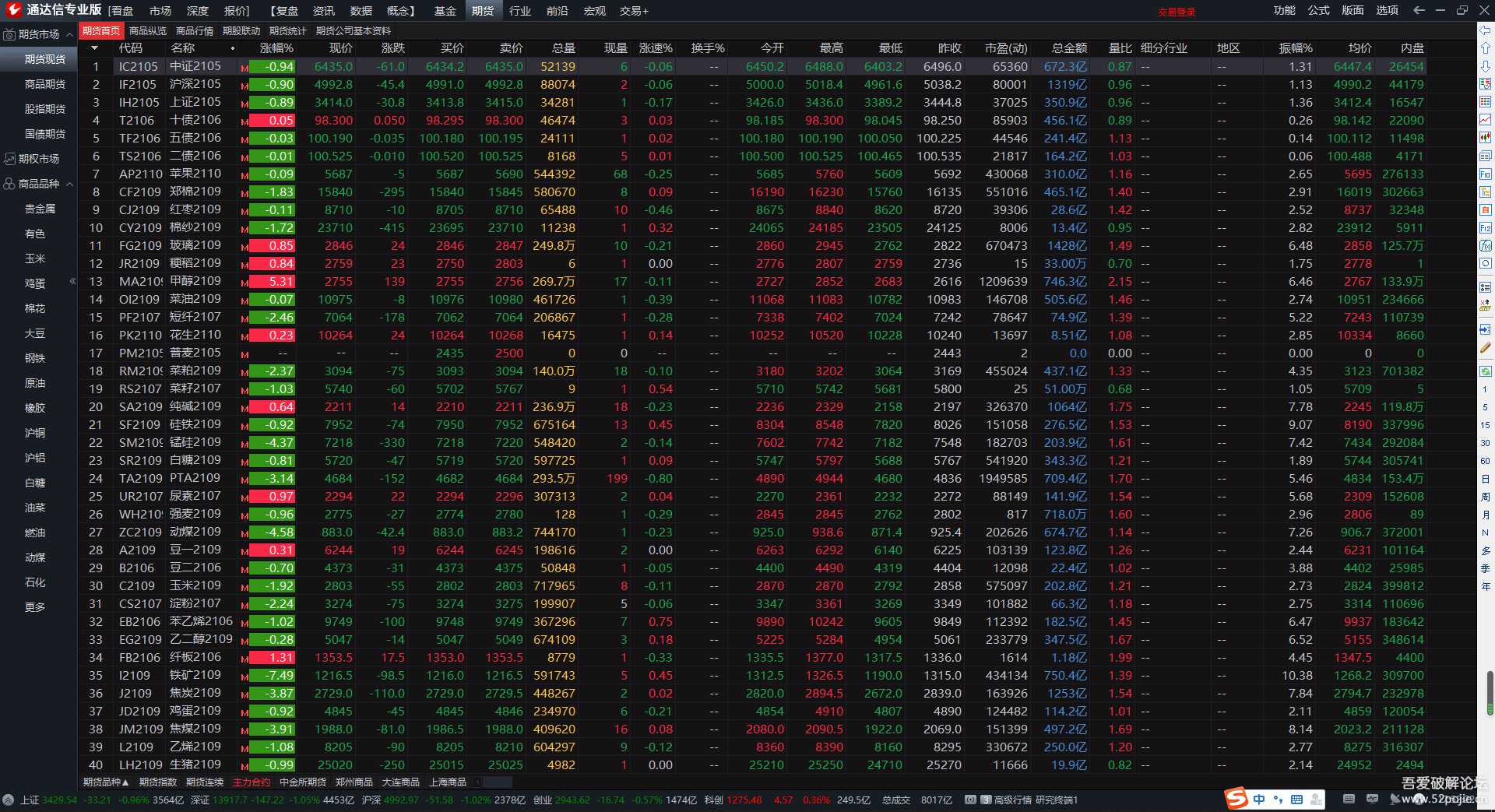The image size is (1495, 812).
Task: Click the back arrow in title bar
Action: (1419, 10)
